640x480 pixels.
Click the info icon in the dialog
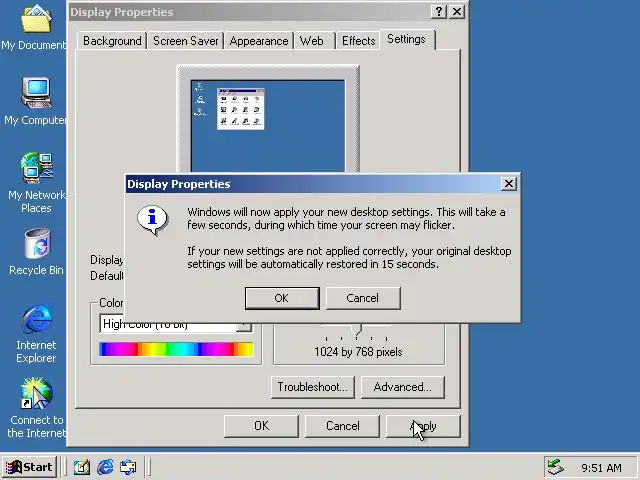[x=152, y=220]
